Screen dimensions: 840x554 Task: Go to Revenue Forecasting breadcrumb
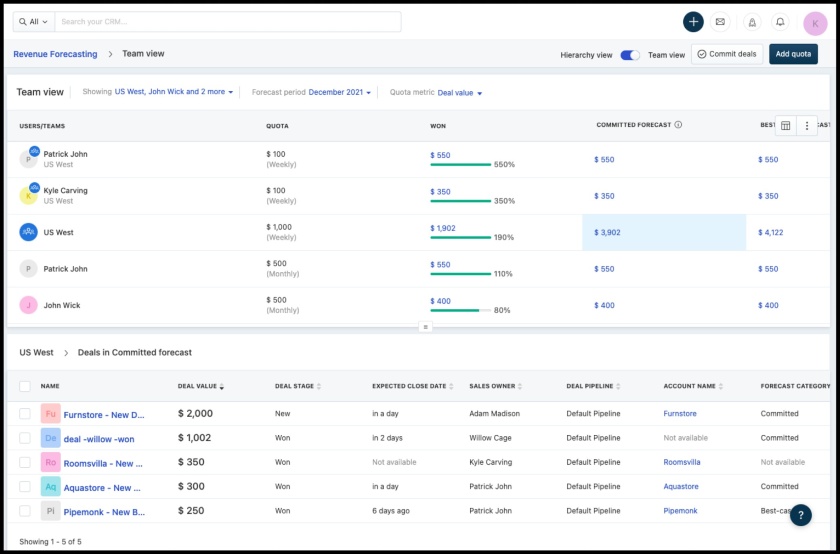55,54
